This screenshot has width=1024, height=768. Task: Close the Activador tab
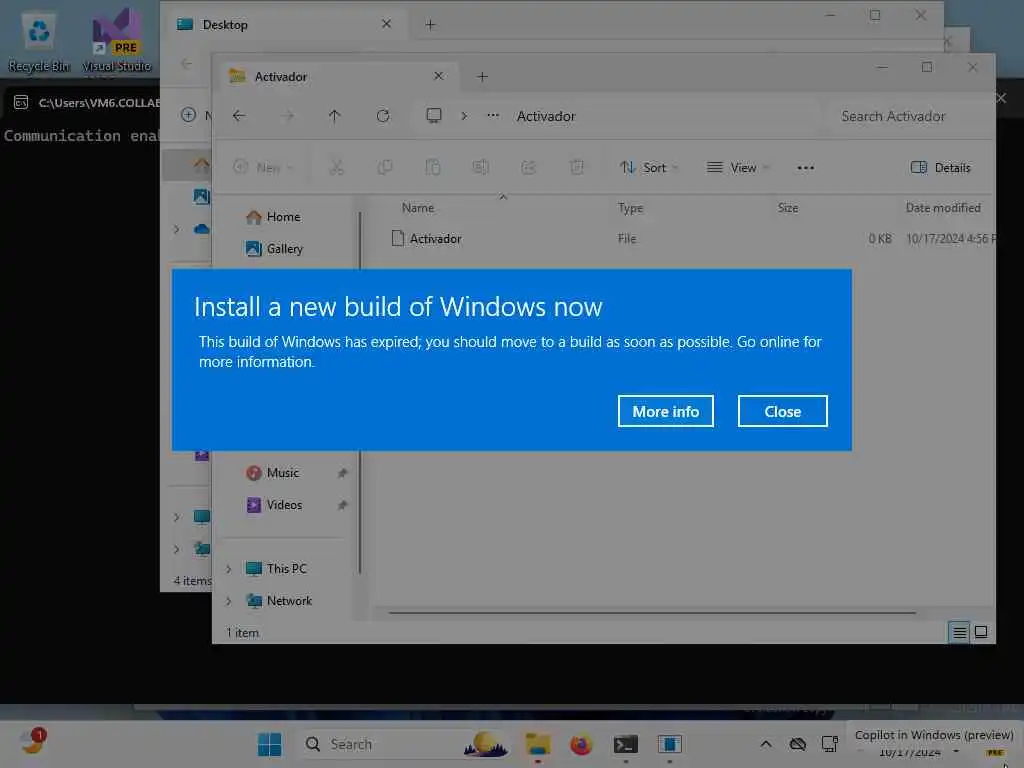tap(439, 76)
